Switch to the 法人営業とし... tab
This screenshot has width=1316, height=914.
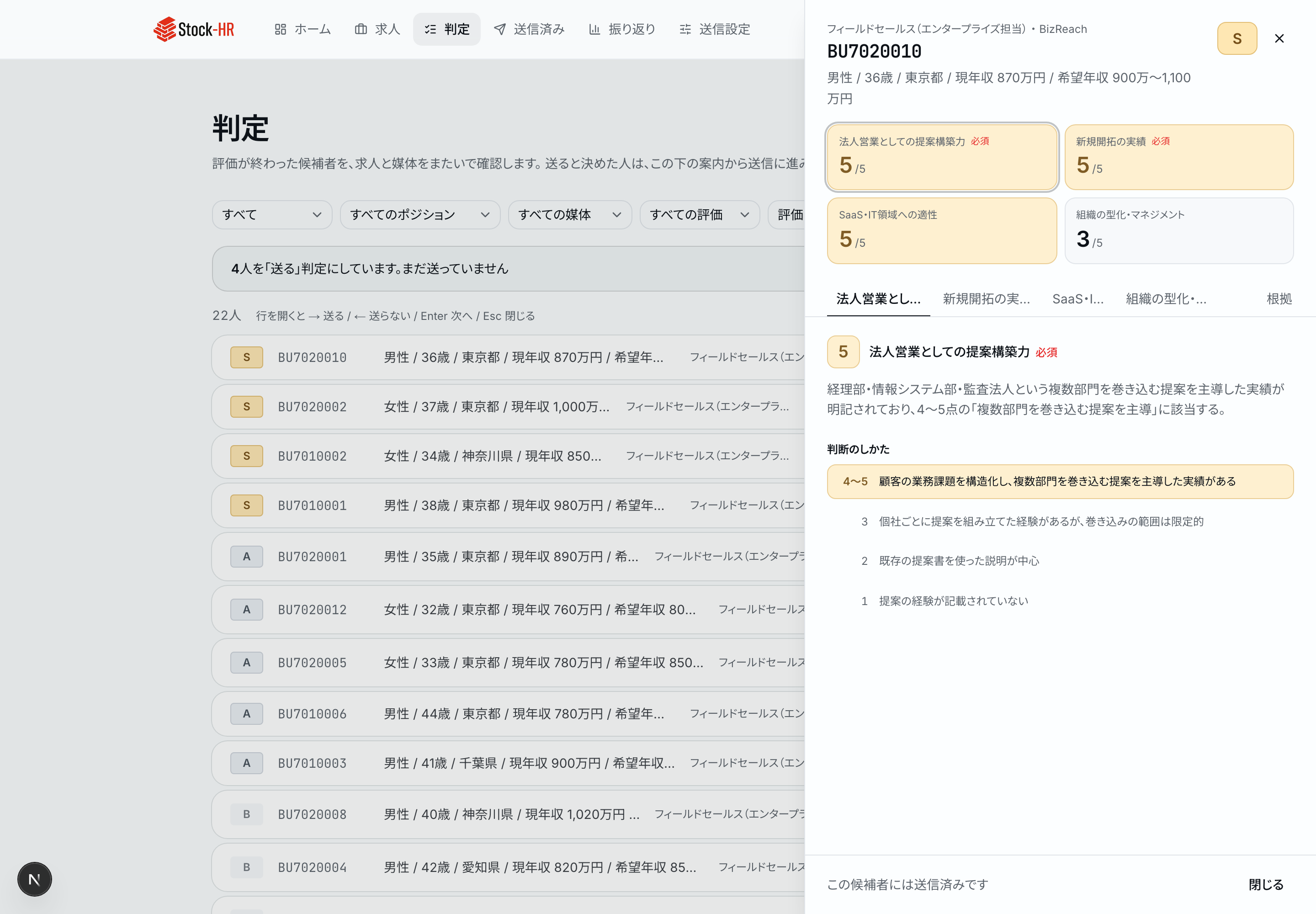tap(879, 299)
